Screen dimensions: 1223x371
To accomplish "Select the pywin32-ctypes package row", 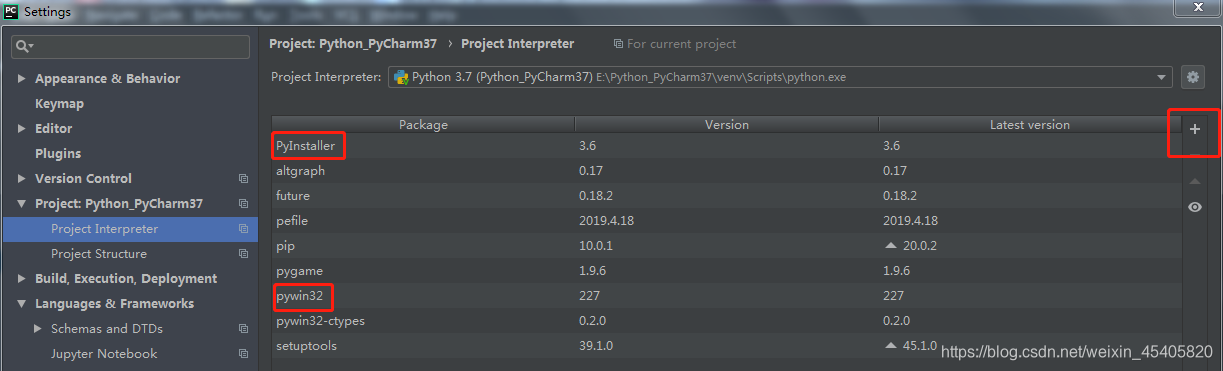I will click(x=726, y=321).
